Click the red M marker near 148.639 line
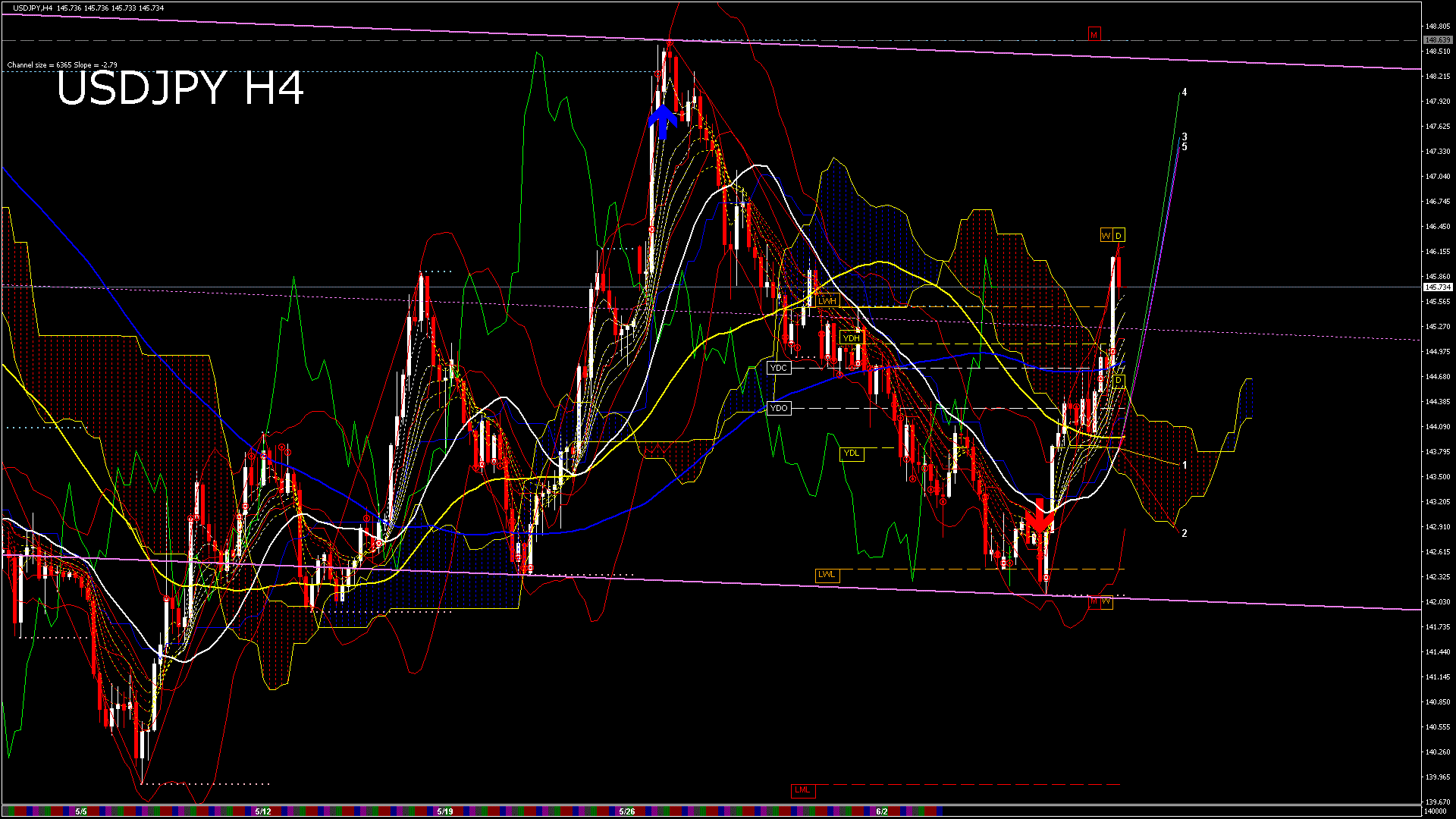The height and width of the screenshot is (819, 1456). click(1094, 35)
